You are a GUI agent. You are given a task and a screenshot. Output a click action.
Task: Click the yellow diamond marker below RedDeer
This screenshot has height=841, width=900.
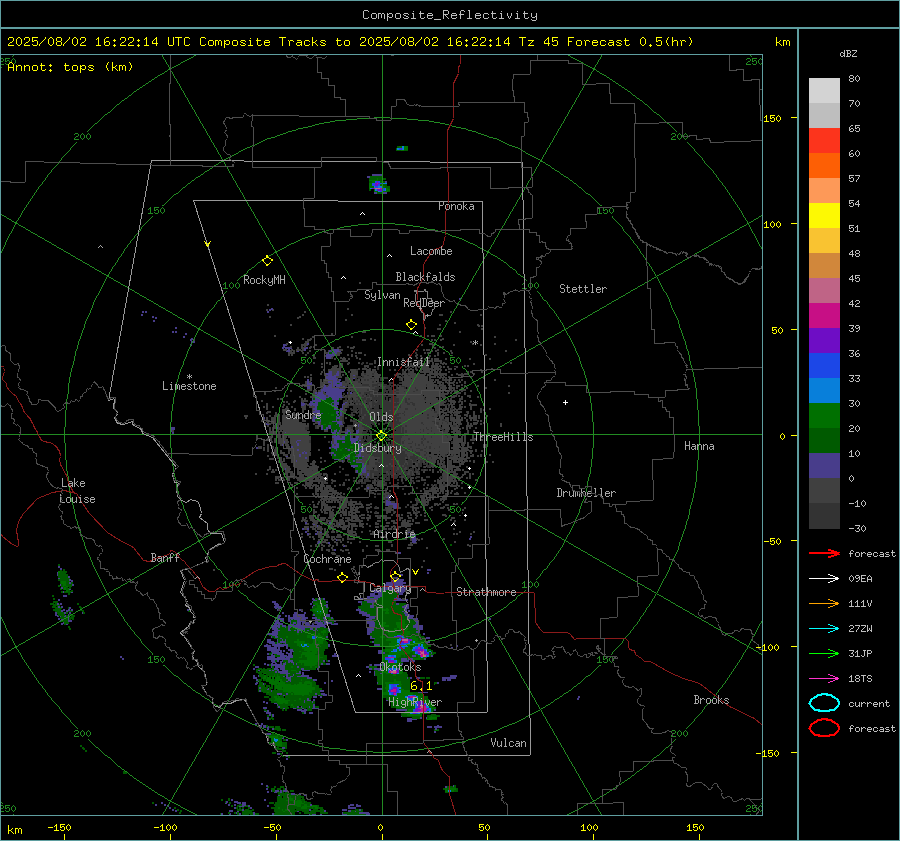[x=411, y=325]
